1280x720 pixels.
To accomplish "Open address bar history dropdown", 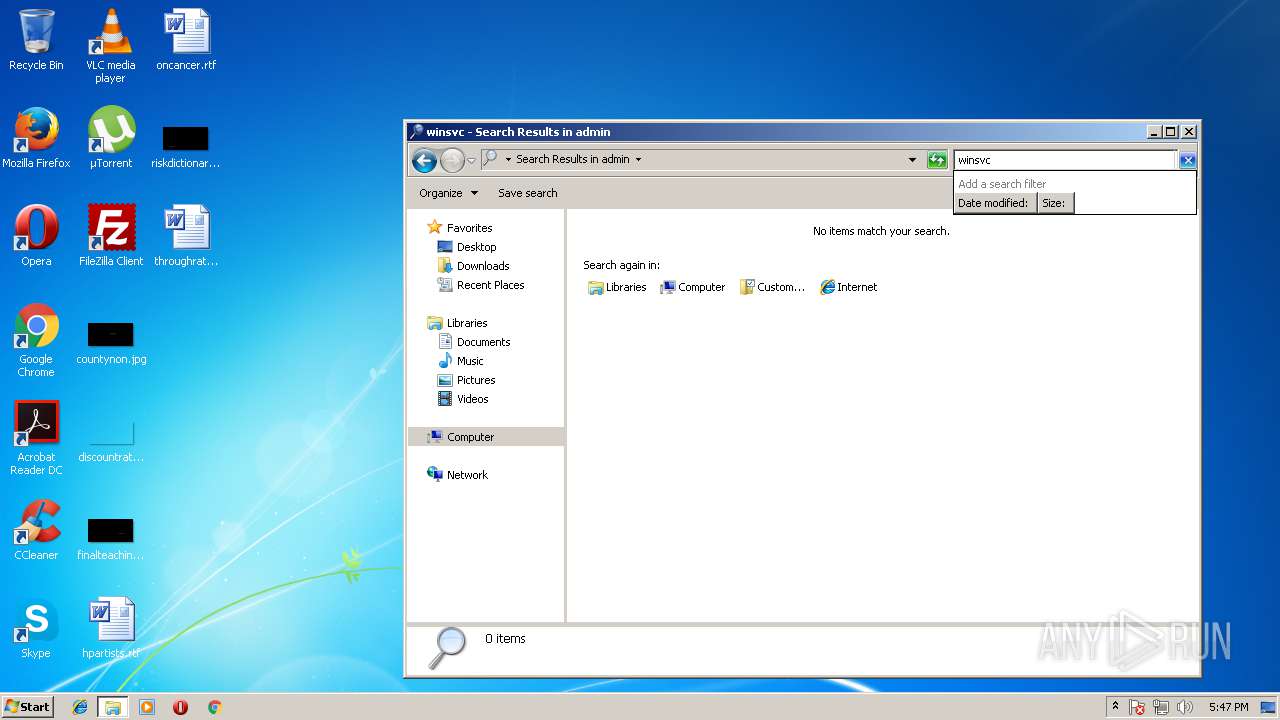I will coord(912,159).
